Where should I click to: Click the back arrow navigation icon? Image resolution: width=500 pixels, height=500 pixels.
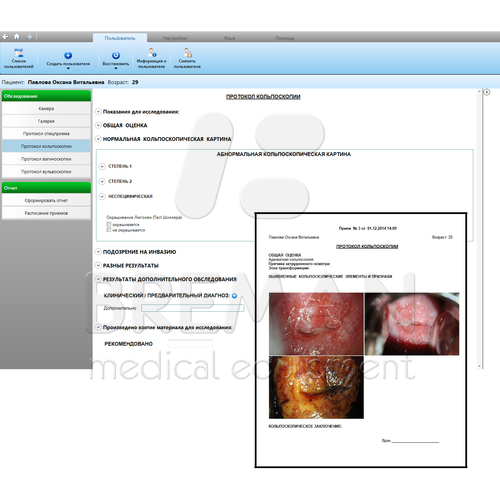pos(5,37)
